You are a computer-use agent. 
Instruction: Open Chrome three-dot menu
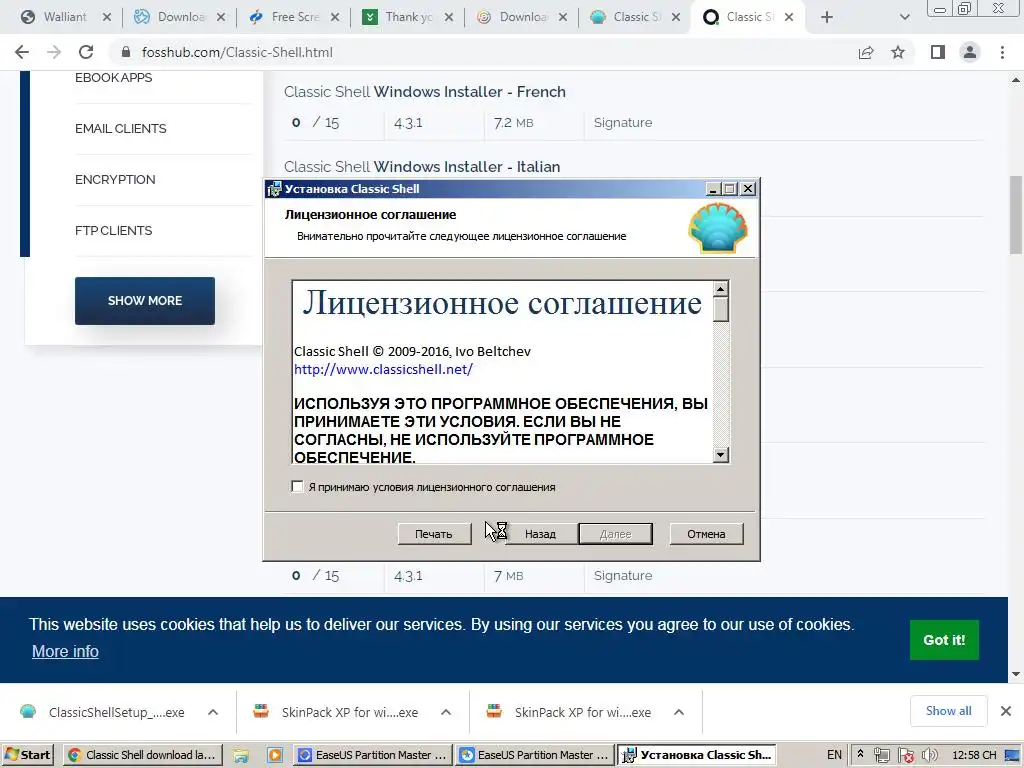(x=1002, y=52)
